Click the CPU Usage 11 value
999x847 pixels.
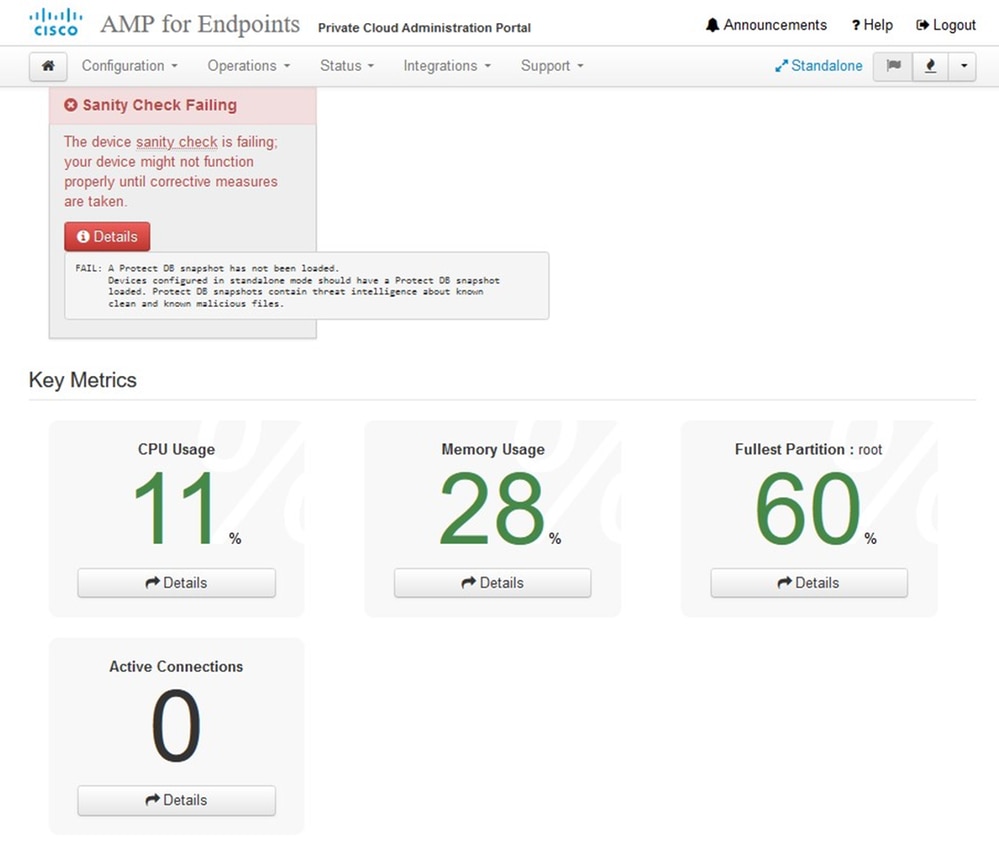(x=176, y=508)
